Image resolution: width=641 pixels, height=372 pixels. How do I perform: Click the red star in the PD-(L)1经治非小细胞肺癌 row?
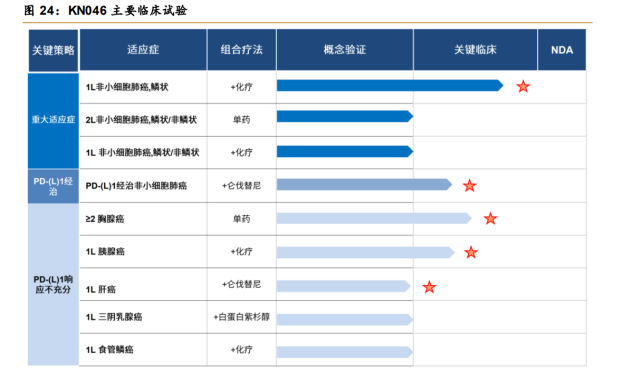coord(469,186)
